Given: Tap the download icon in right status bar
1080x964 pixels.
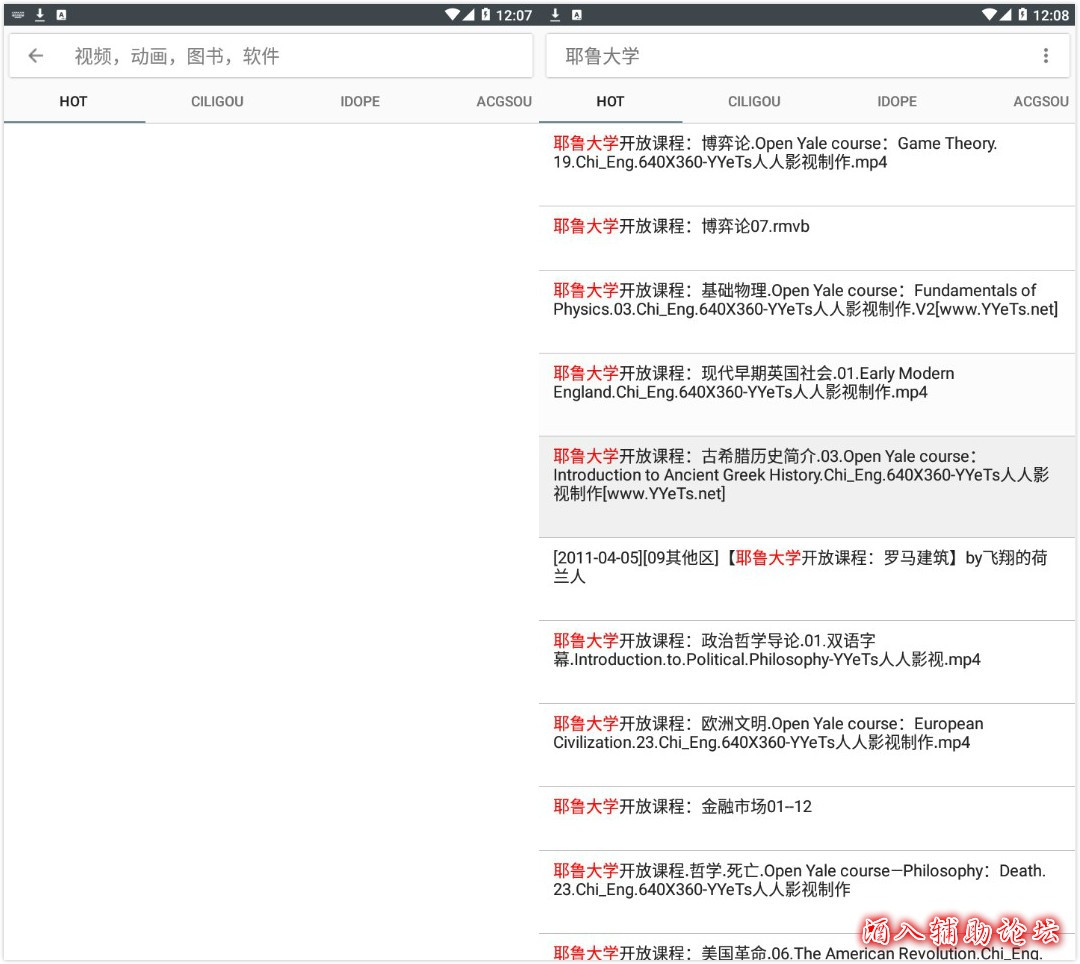Looking at the screenshot, I should tap(555, 14).
